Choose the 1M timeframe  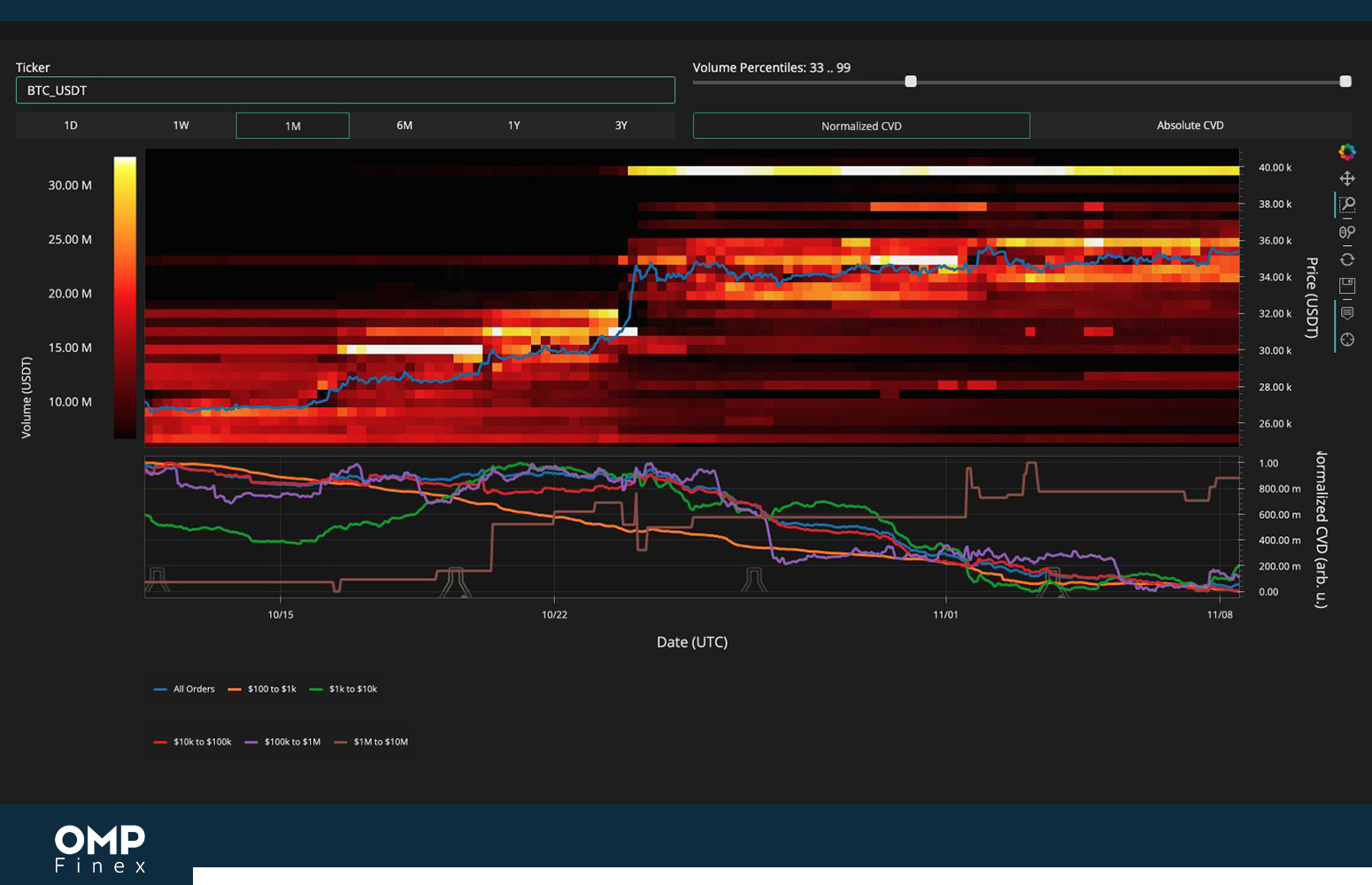click(293, 126)
